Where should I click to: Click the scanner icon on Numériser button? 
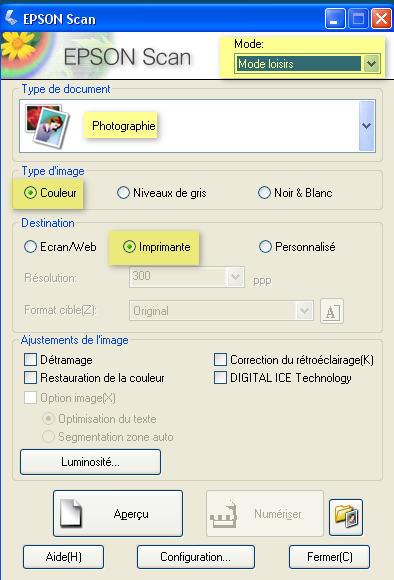(223, 514)
